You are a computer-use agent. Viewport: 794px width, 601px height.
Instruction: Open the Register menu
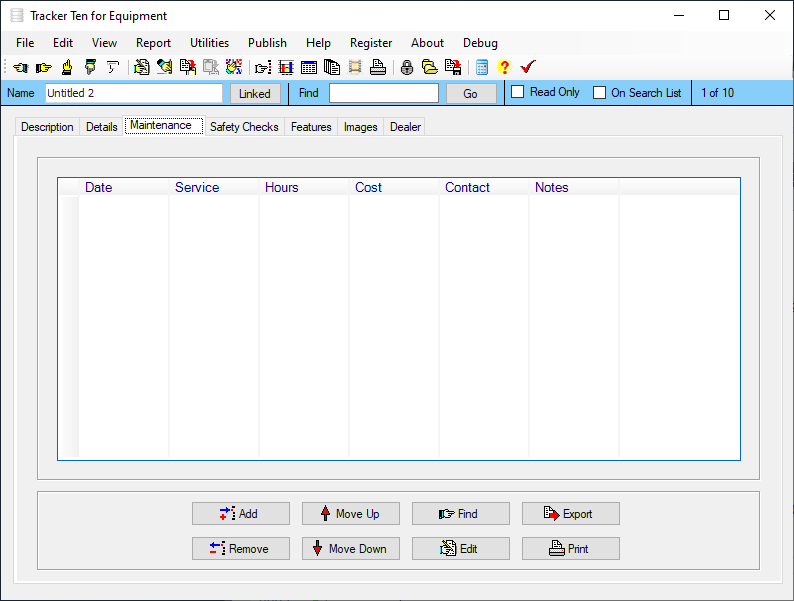371,43
